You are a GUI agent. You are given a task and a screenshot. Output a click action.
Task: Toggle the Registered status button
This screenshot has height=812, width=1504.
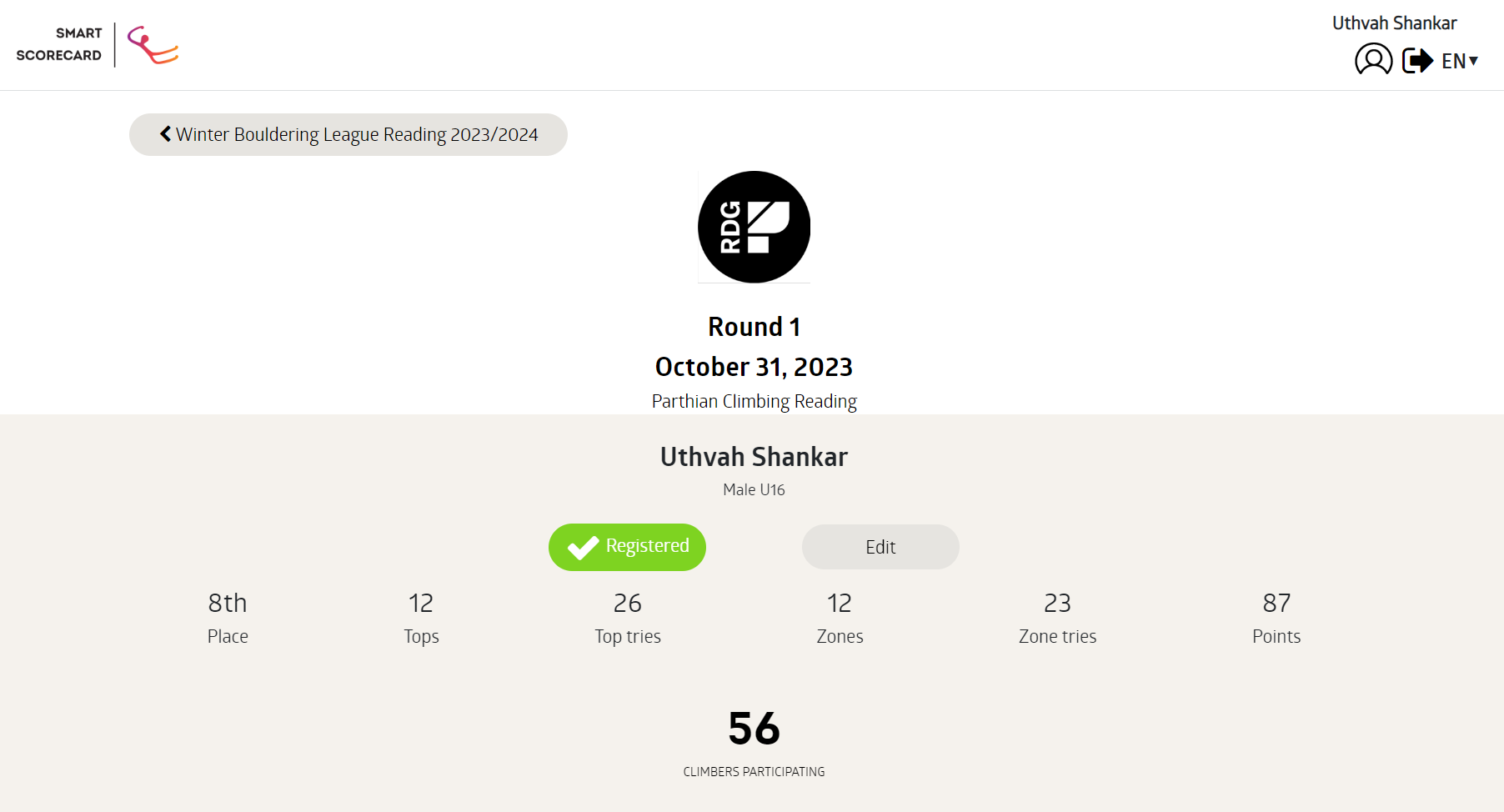pyautogui.click(x=627, y=547)
